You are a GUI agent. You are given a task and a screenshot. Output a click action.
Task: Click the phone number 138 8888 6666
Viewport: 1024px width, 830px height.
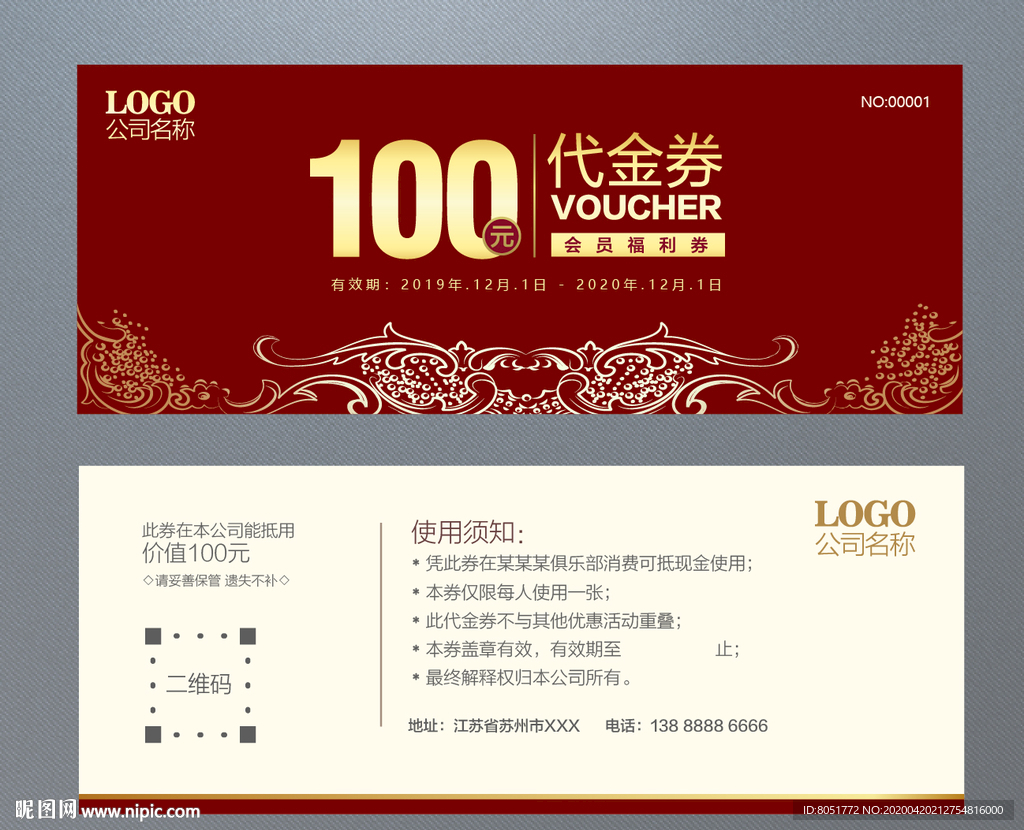[709, 726]
